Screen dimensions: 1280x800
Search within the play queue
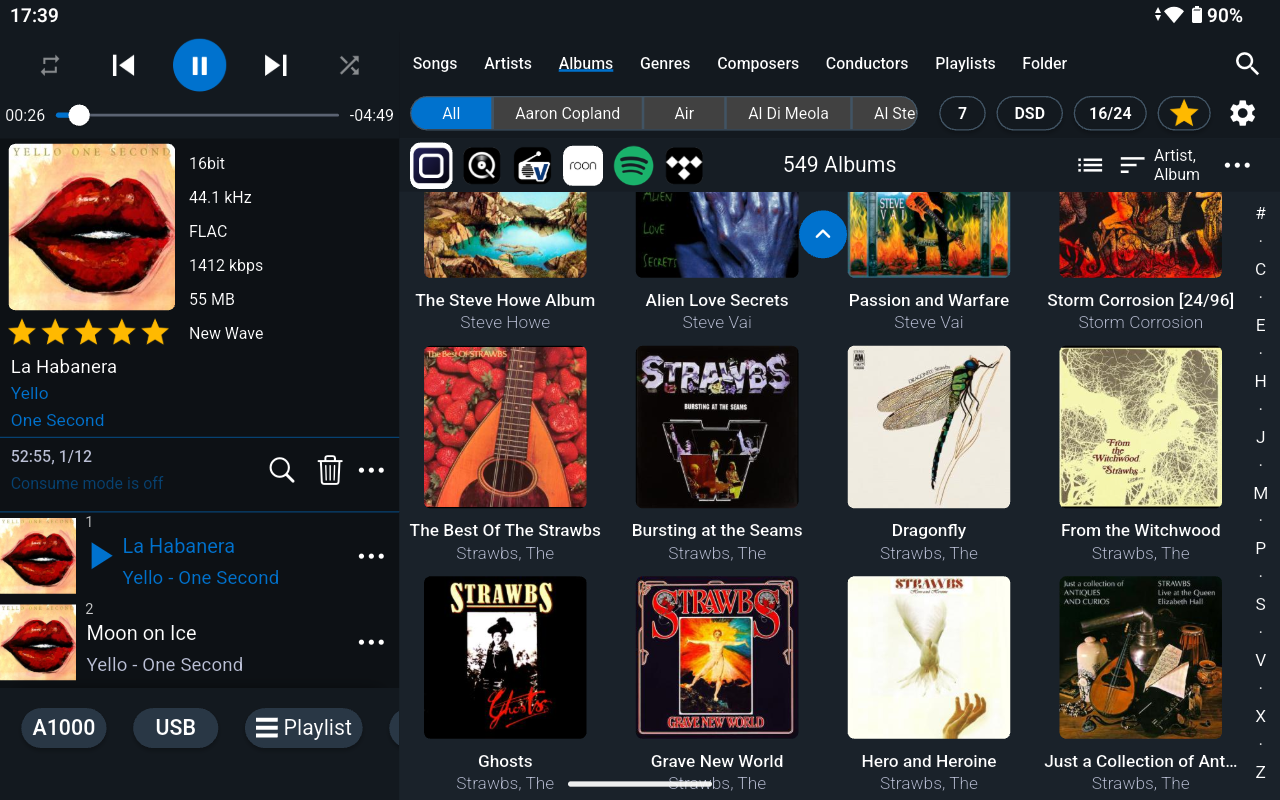[x=282, y=470]
